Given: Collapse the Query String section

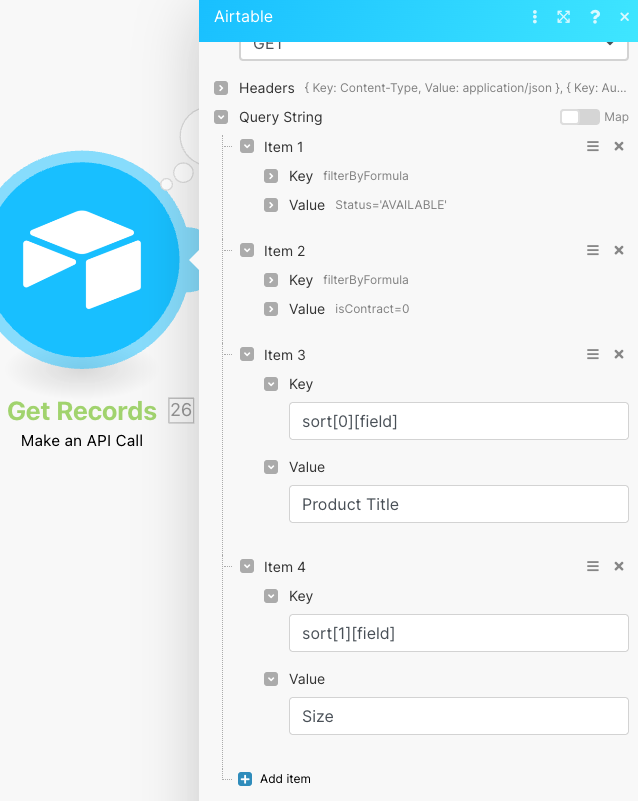Looking at the screenshot, I should pos(221,117).
